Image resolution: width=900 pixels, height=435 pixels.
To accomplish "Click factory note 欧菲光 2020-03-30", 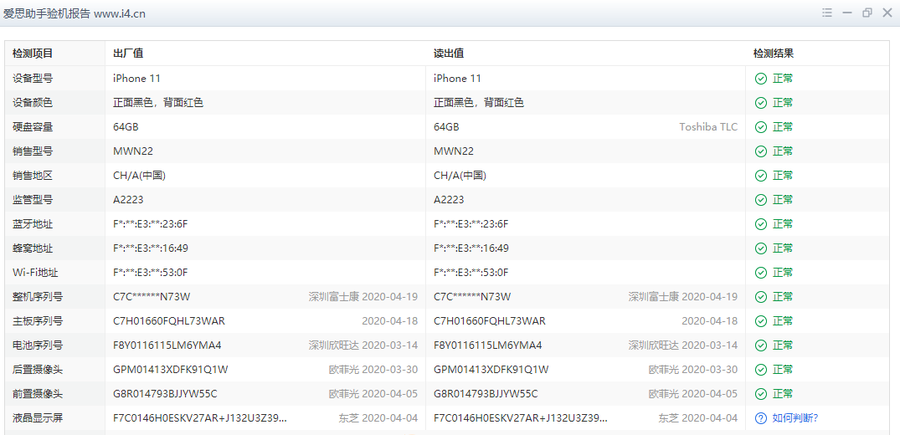I will (x=373, y=370).
